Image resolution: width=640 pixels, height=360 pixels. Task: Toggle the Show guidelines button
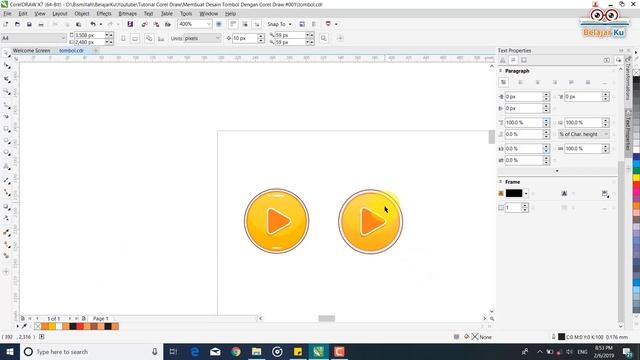[257, 24]
